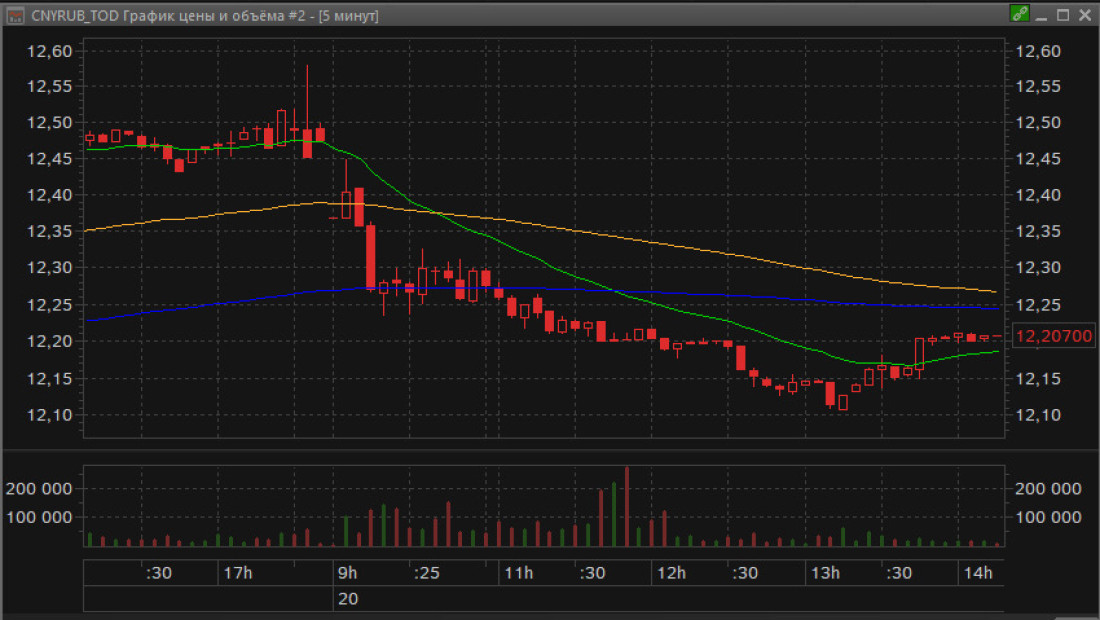Click the date label 20 below axis

[x=348, y=599]
